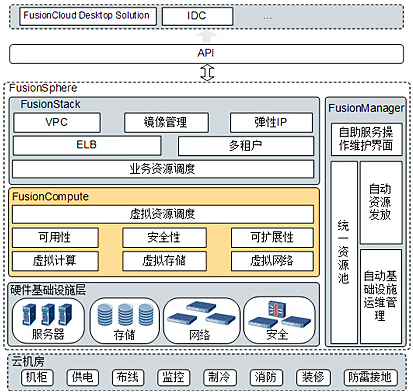Click the 多租户 block
The height and width of the screenshot is (392, 413).
click(x=246, y=146)
